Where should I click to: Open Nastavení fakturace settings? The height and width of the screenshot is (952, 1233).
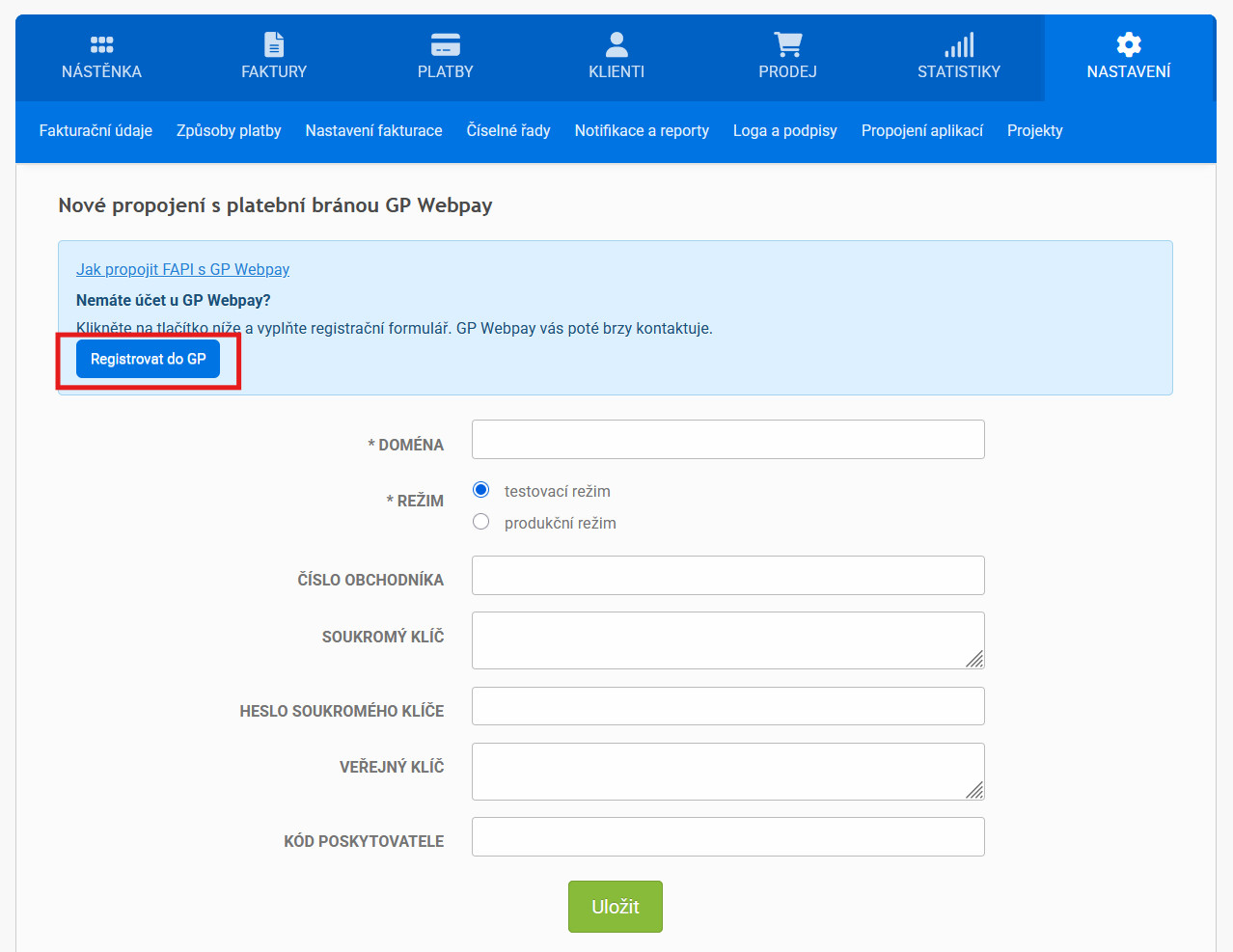point(373,130)
